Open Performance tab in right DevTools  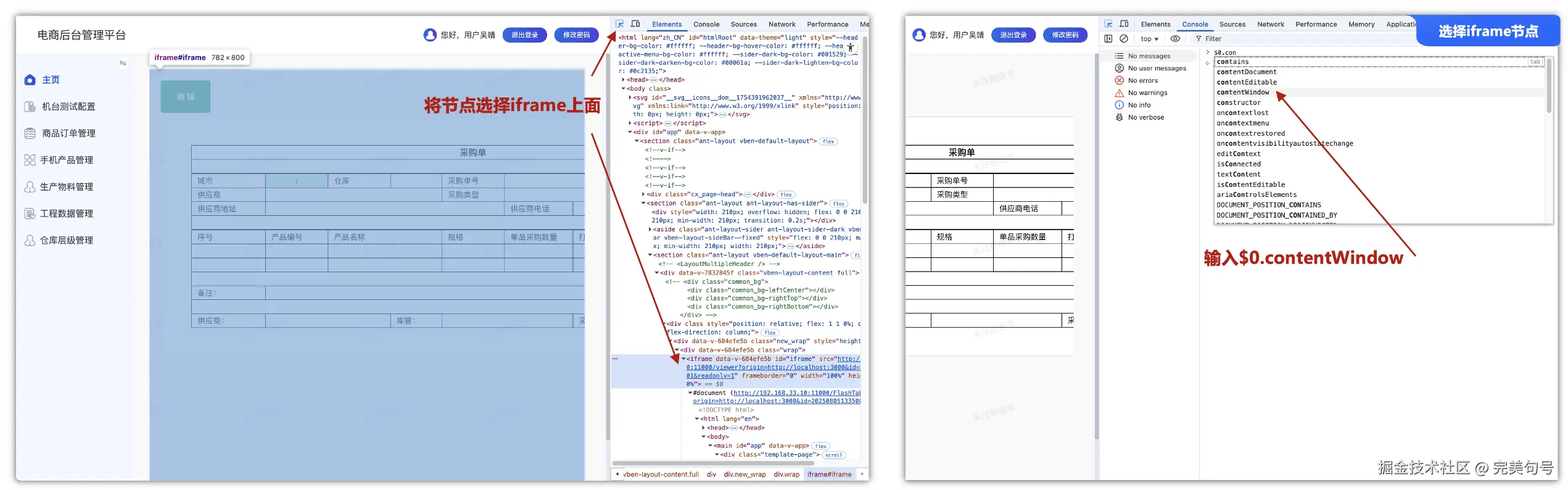(1316, 24)
